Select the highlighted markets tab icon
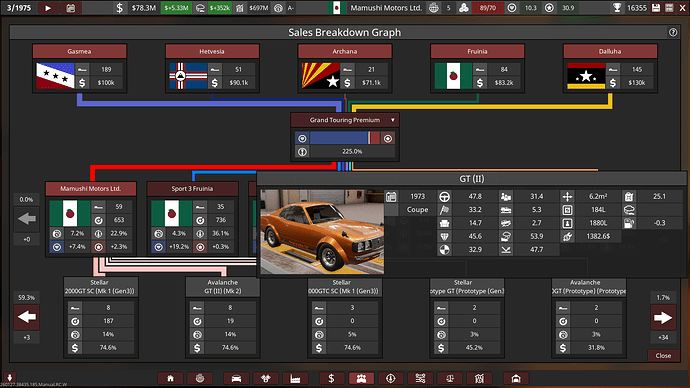The height and width of the screenshot is (388, 690). click(x=361, y=378)
